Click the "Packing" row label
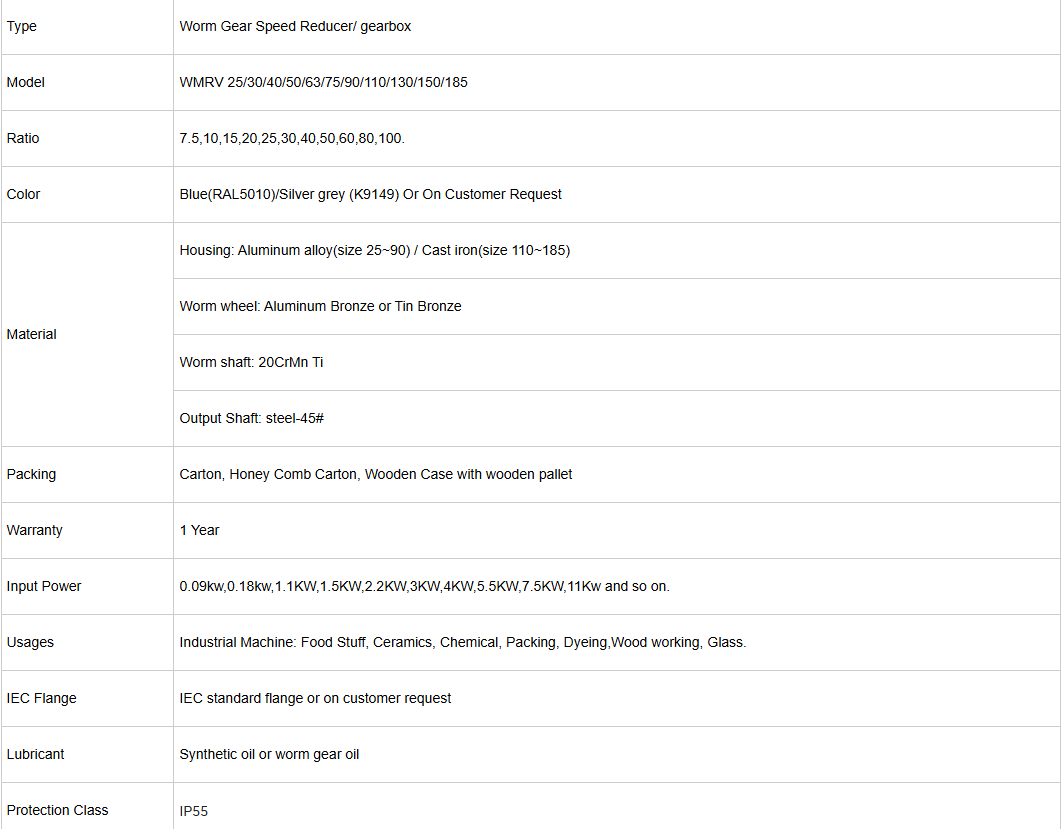 pos(32,474)
